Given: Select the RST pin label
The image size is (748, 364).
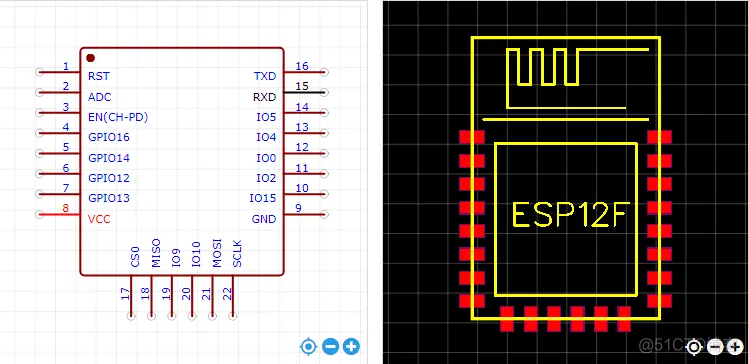Looking at the screenshot, I should point(99,76).
